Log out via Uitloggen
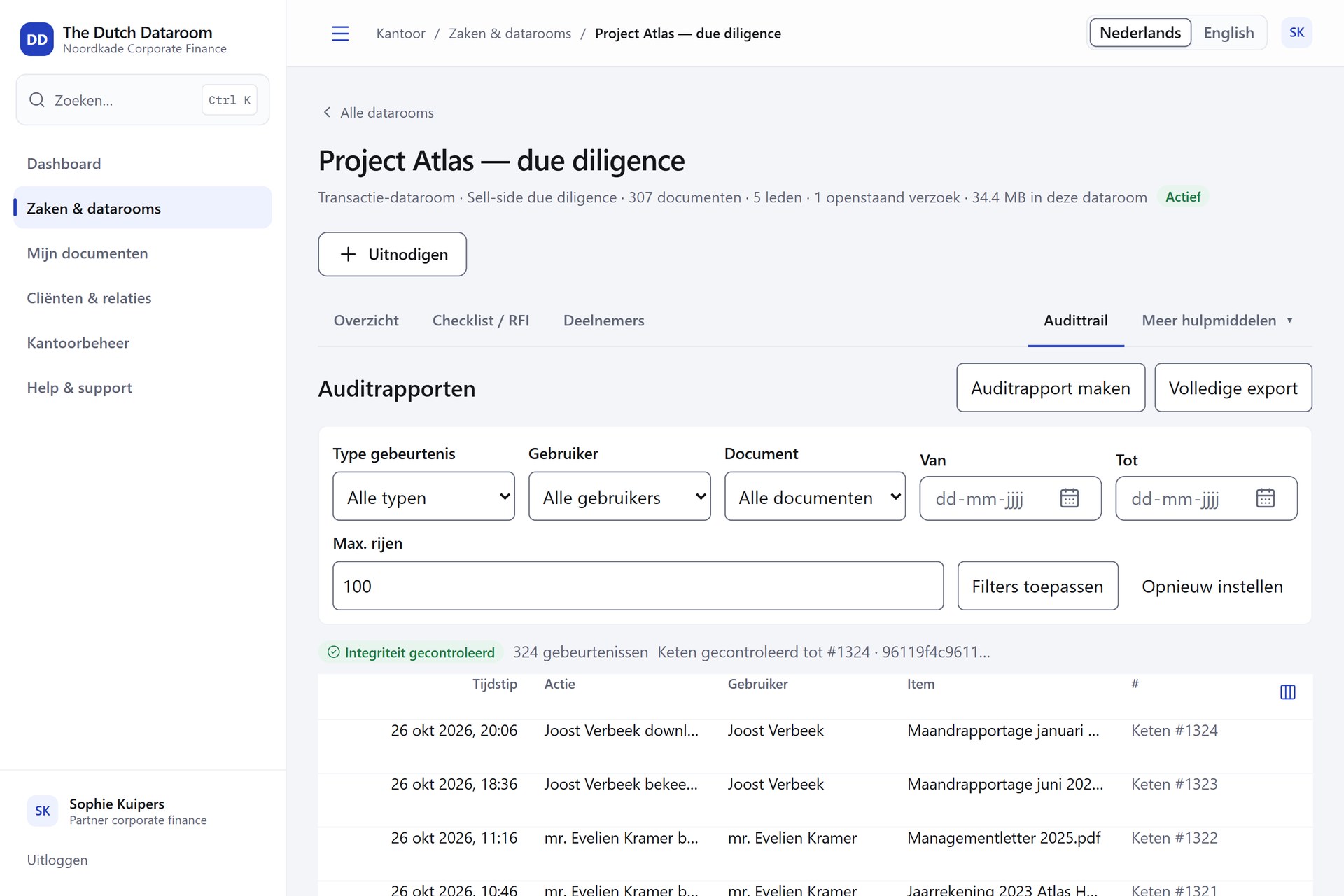Screen dimensions: 1344x896 point(57,860)
